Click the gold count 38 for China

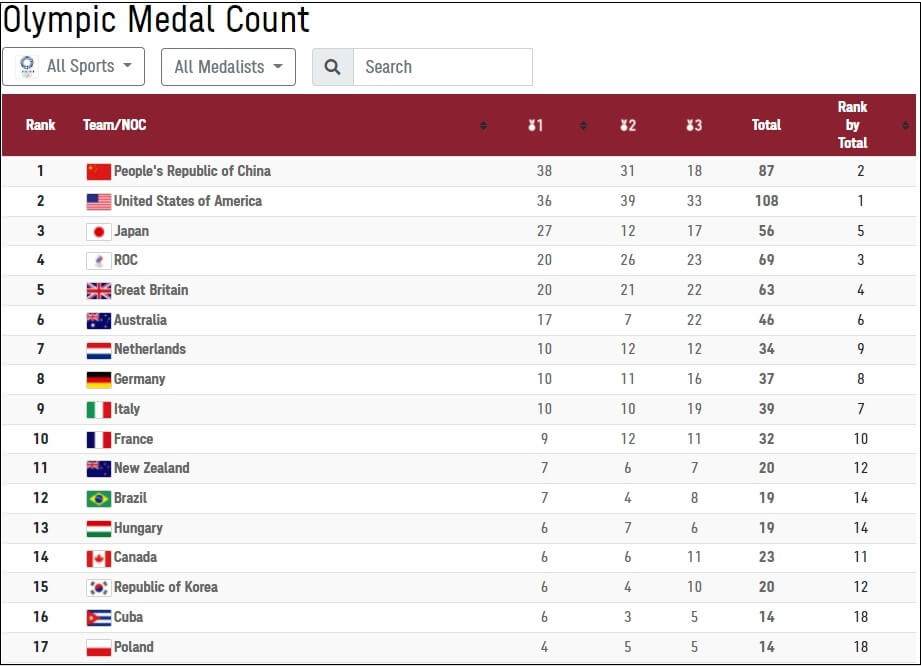pos(544,171)
